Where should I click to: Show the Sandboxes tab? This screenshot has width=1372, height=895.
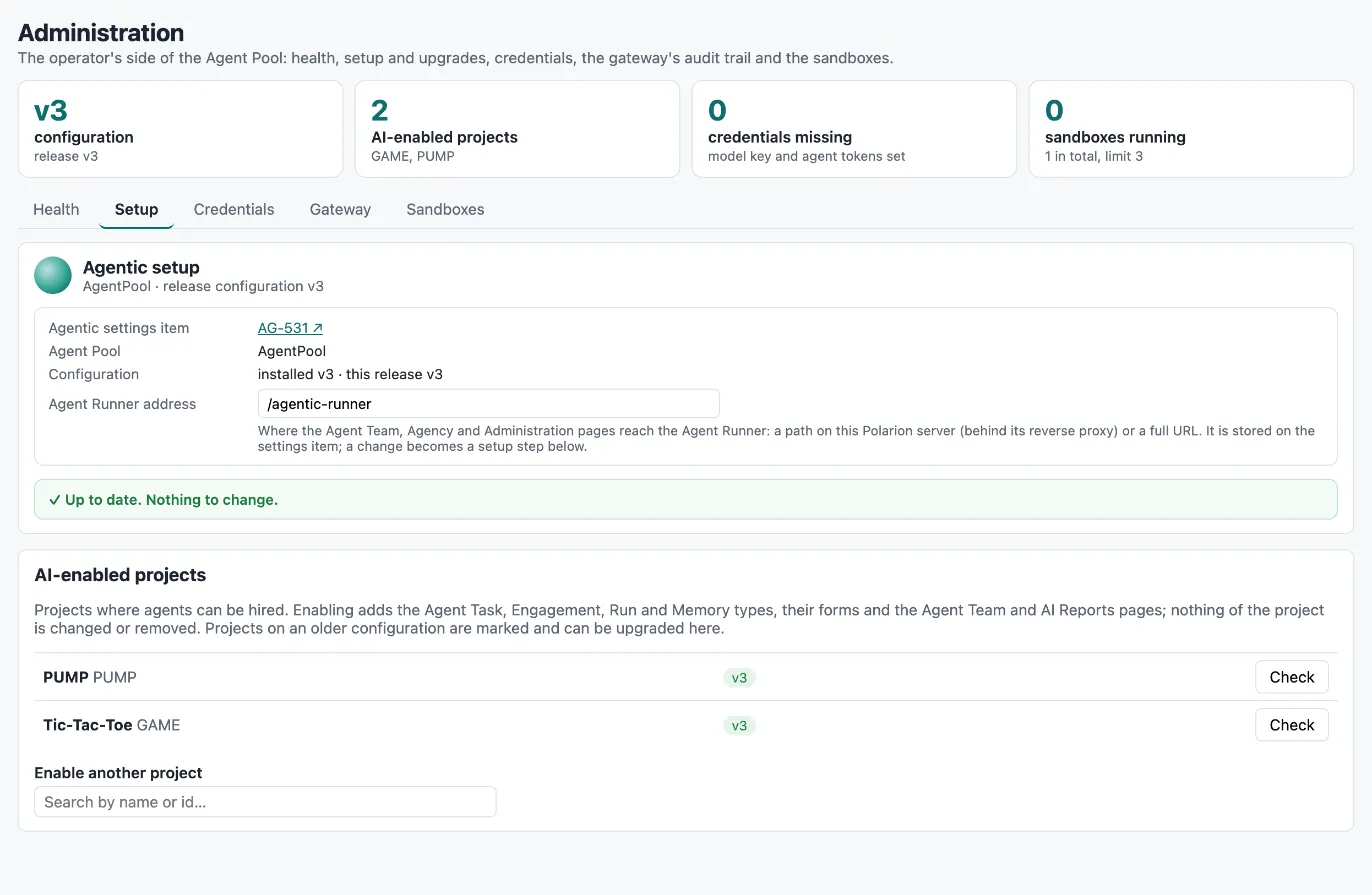click(445, 209)
